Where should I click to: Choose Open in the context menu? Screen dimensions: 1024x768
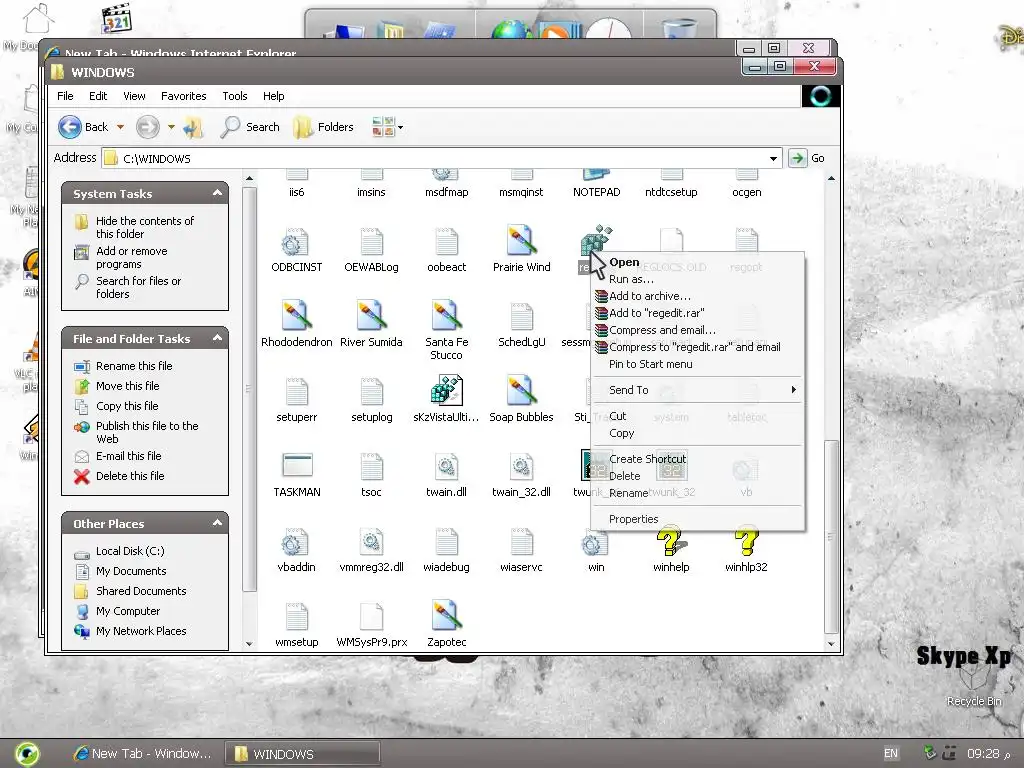click(x=697, y=262)
